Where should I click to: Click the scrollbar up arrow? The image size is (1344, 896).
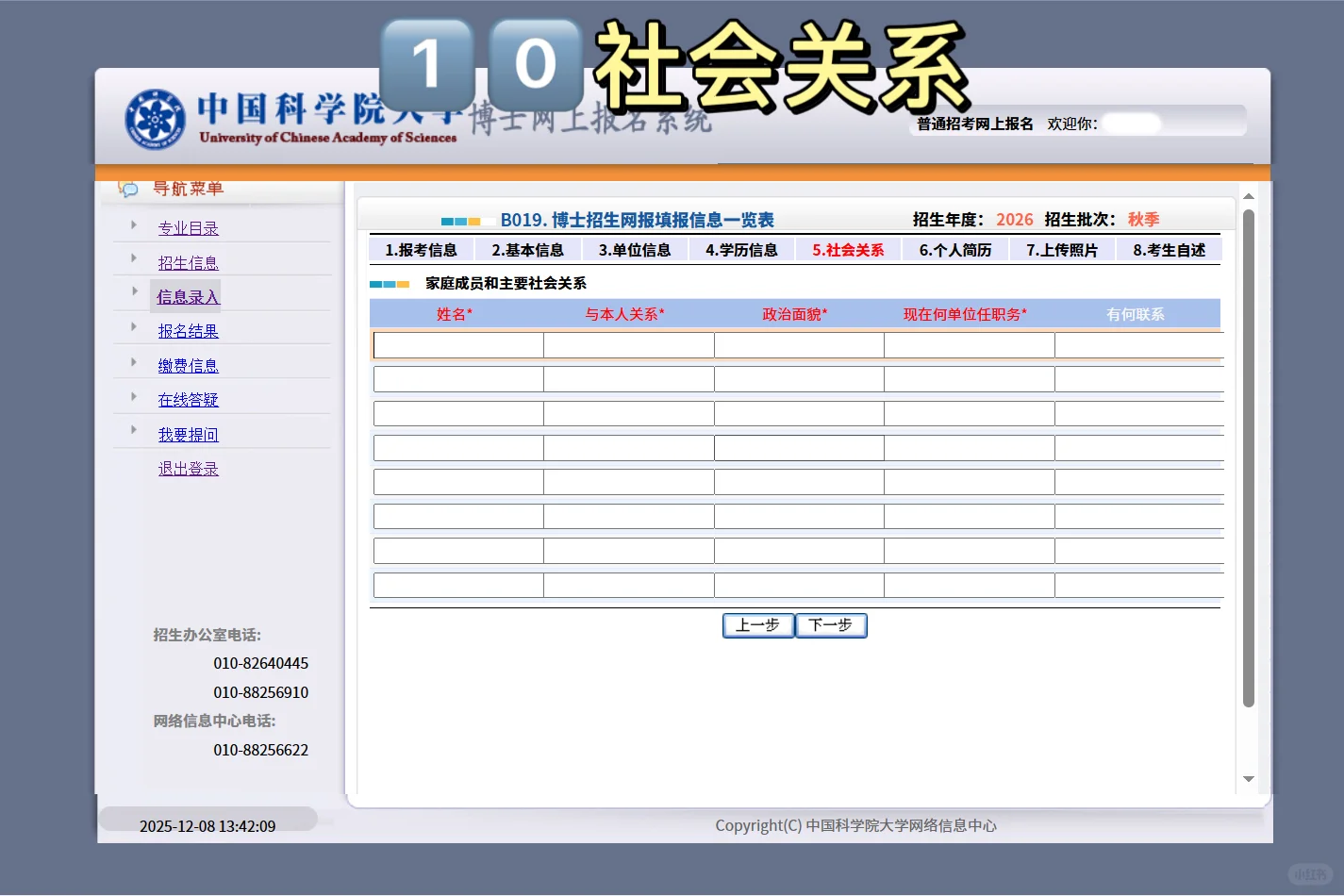point(1249,196)
